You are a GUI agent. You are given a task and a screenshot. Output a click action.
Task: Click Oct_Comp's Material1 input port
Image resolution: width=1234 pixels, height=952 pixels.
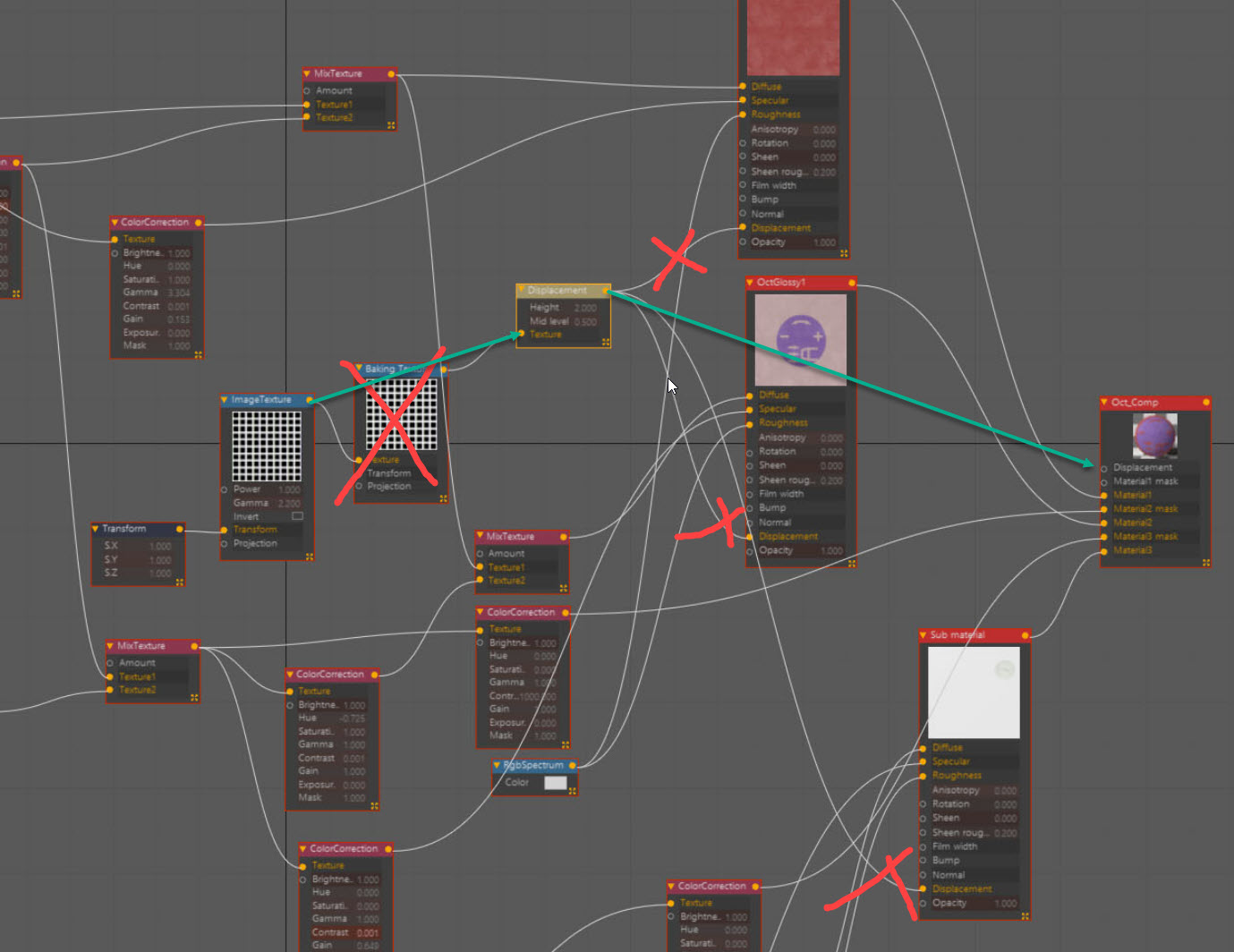pyautogui.click(x=1104, y=495)
